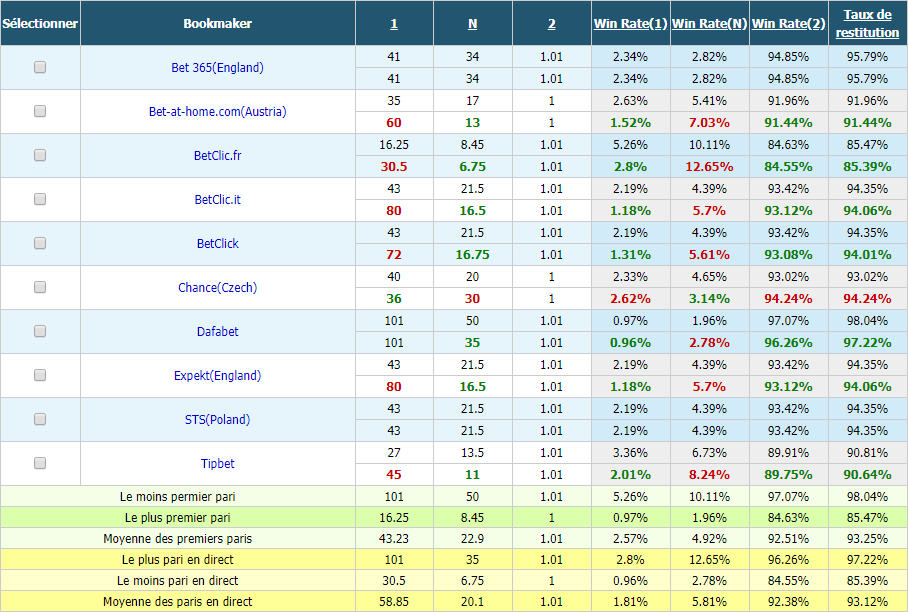This screenshot has width=908, height=612.
Task: Visit the Dafabet bookmaker link
Action: click(217, 332)
